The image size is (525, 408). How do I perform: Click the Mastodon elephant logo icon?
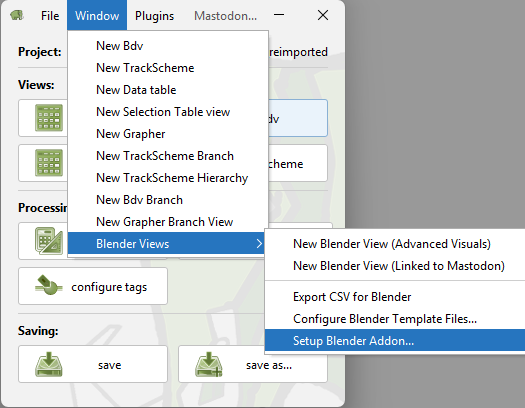pos(17,15)
